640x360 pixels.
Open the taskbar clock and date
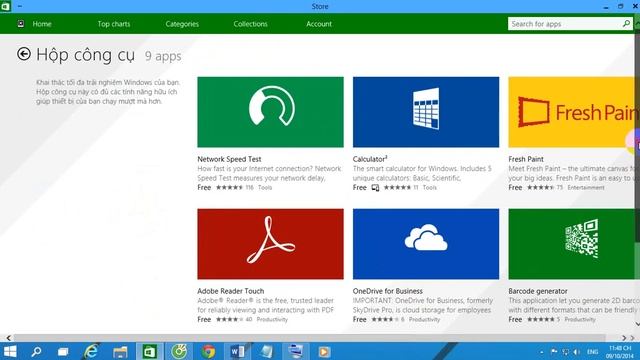click(x=620, y=352)
